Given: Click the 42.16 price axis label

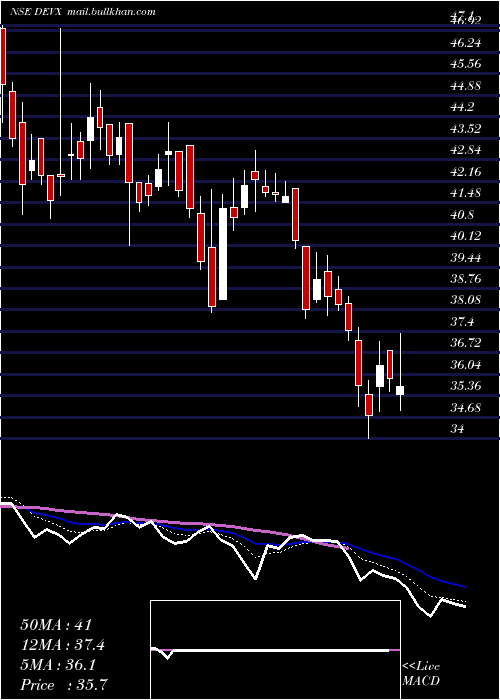Looking at the screenshot, I should (x=464, y=171).
